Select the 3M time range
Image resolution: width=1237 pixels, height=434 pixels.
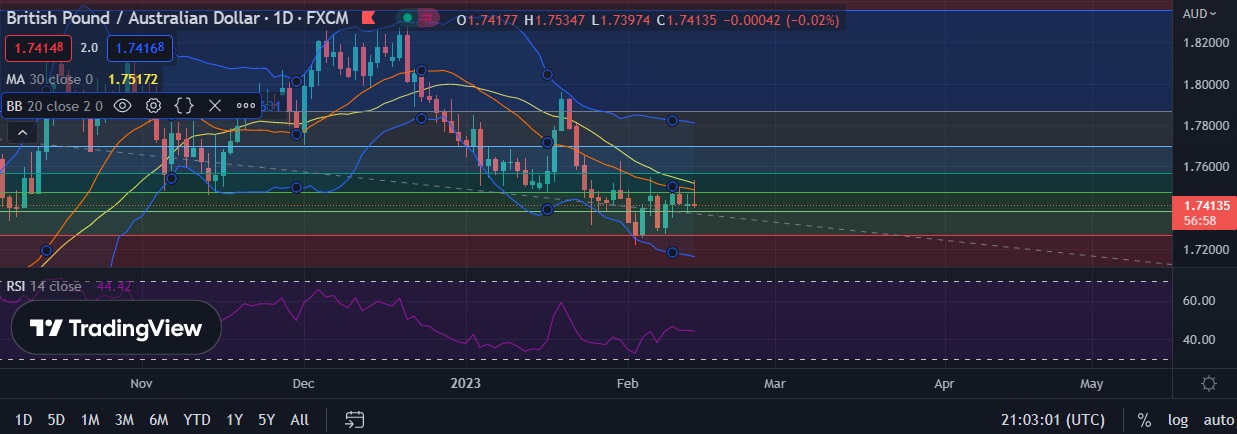pos(124,420)
